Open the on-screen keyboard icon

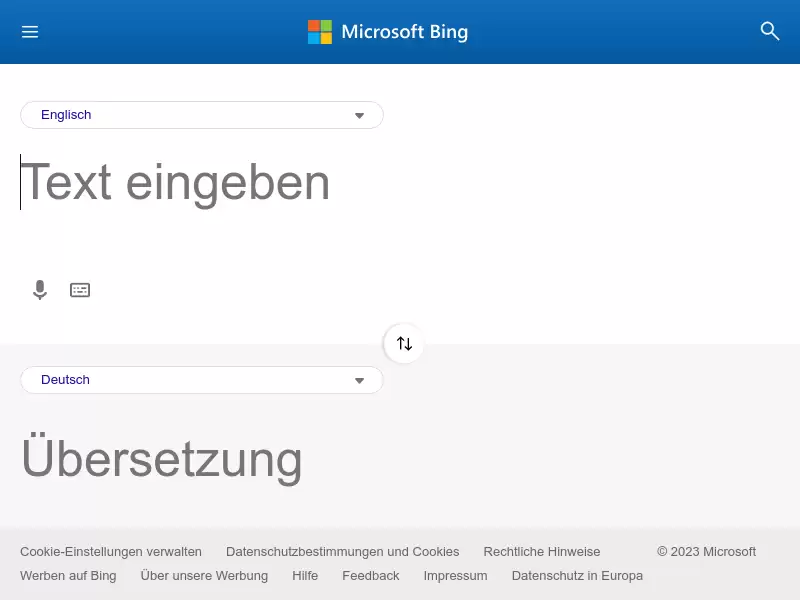[x=80, y=290]
